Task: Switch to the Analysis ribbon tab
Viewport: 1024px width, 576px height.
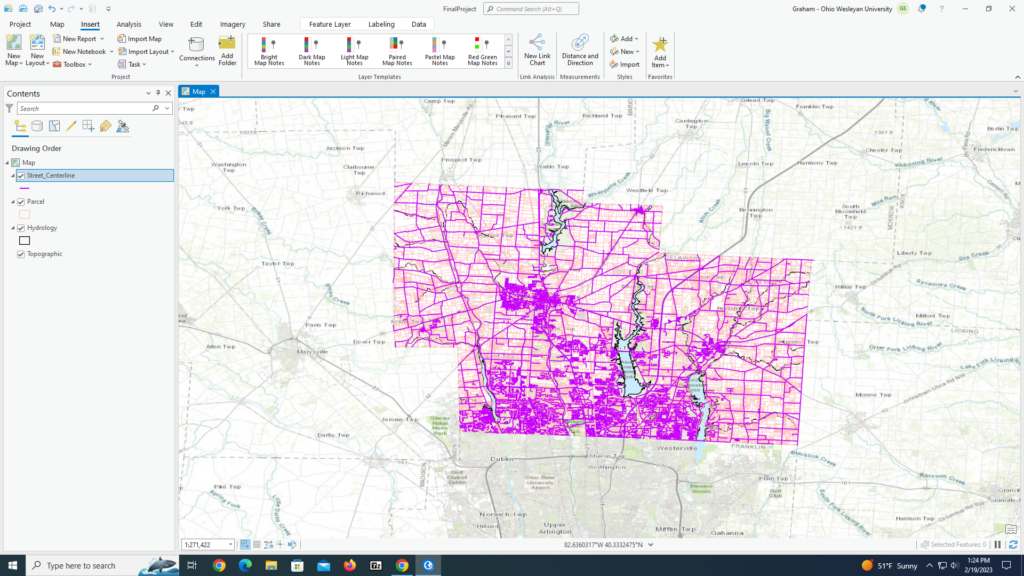Action: (130, 24)
